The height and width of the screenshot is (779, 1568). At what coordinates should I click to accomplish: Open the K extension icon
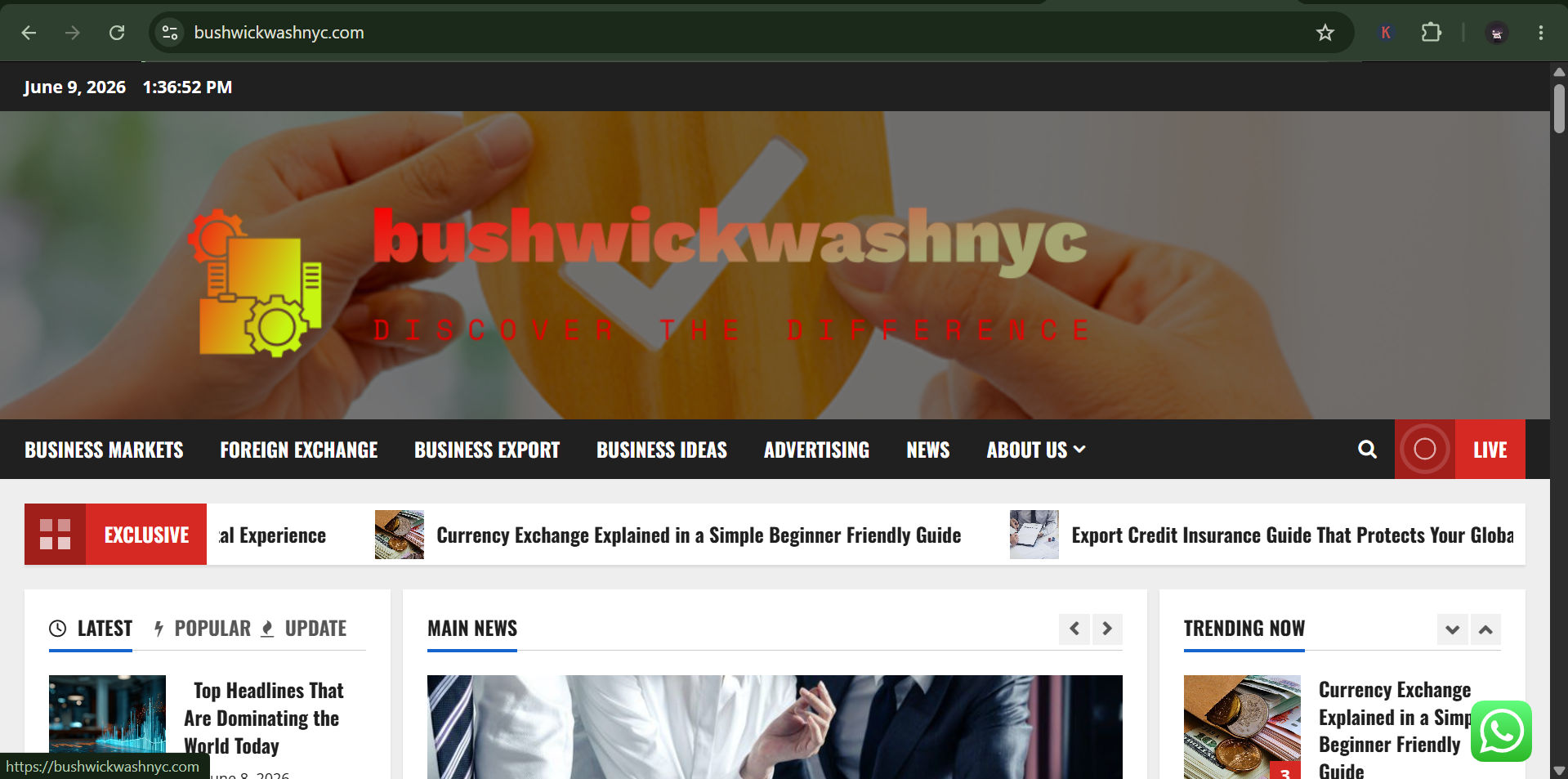pos(1386,33)
